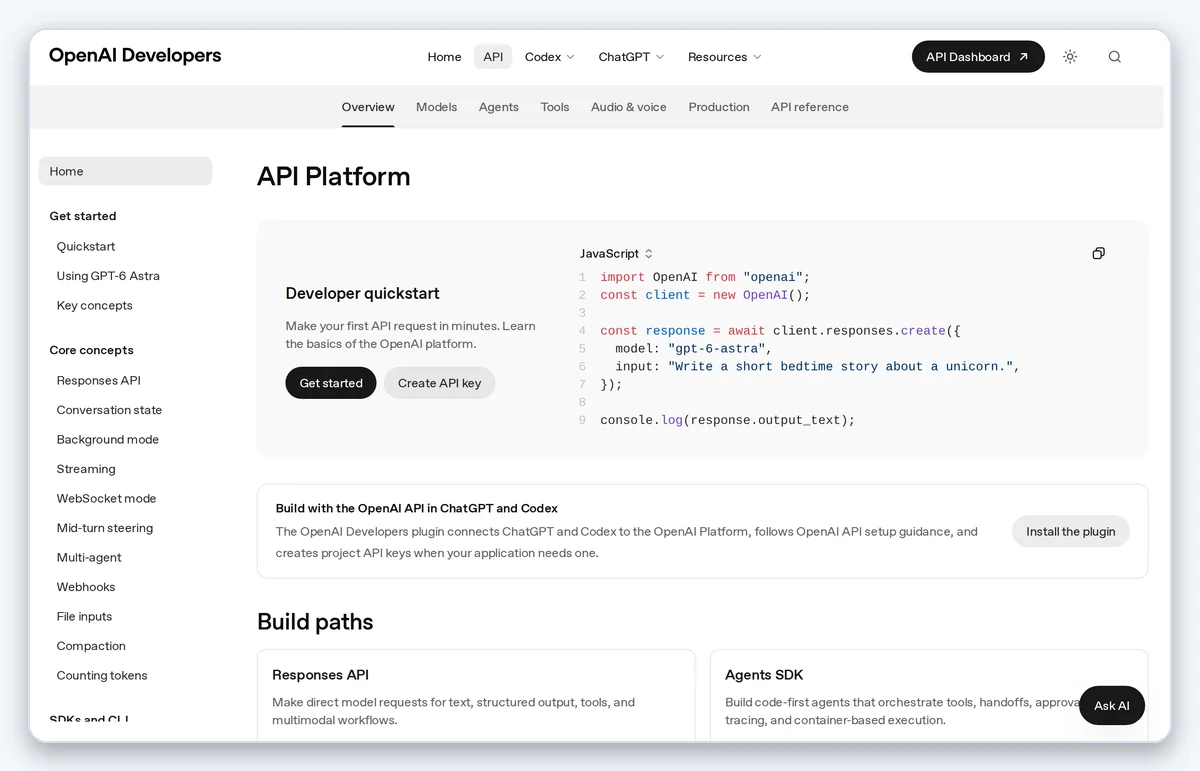Open Mid-turn steering sidebar link
This screenshot has height=771, width=1200.
pos(105,528)
